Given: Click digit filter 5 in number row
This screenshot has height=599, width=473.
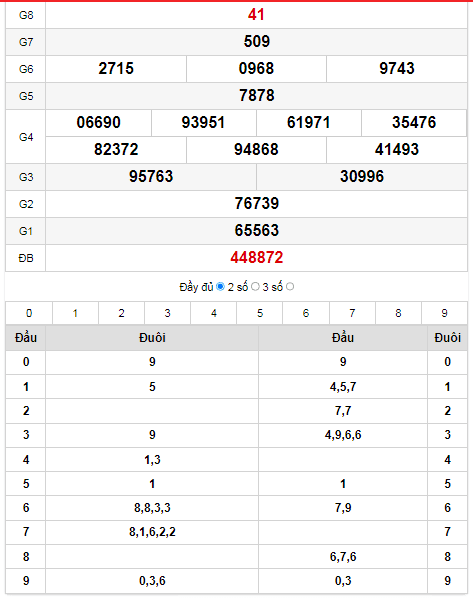Looking at the screenshot, I should pyautogui.click(x=260, y=313).
